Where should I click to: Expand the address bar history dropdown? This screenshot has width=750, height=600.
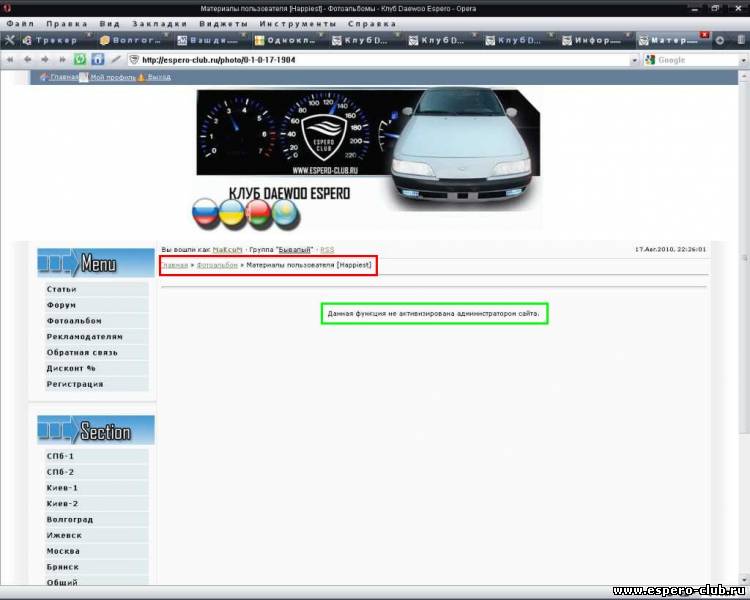(x=634, y=60)
